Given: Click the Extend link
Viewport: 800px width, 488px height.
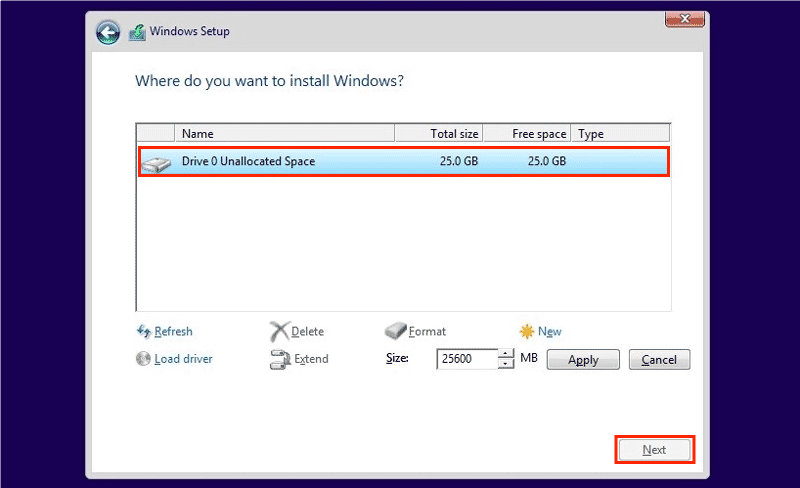Looking at the screenshot, I should tap(311, 359).
